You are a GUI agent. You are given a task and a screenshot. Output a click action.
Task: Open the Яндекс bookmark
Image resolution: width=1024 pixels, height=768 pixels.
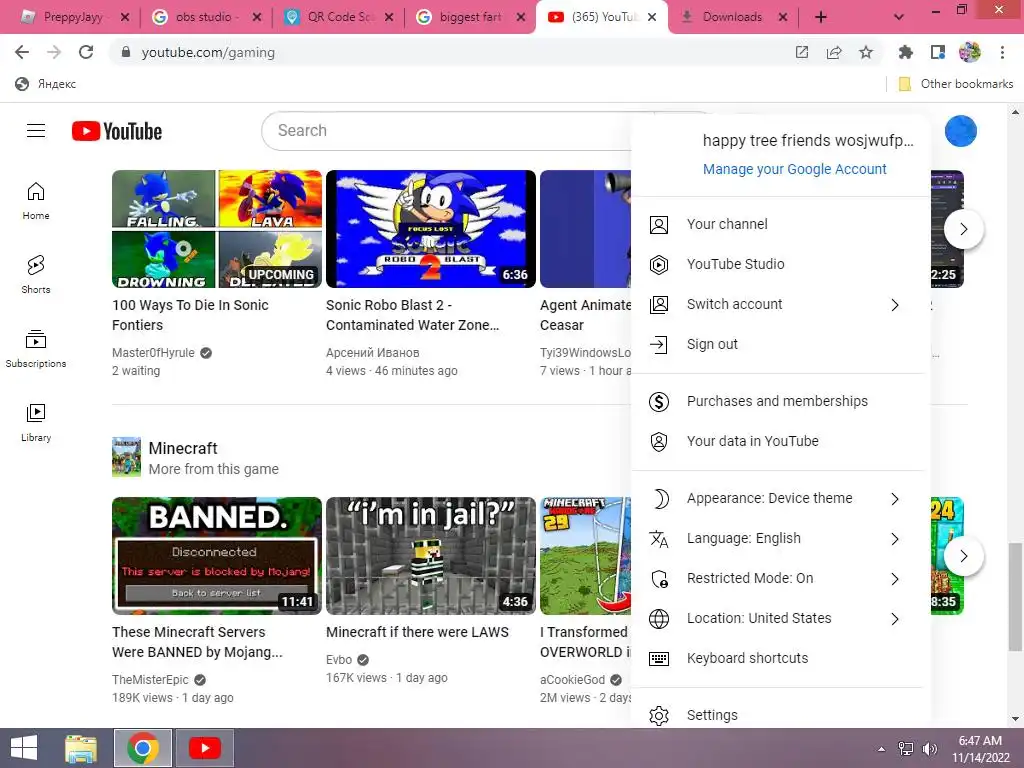tap(46, 84)
